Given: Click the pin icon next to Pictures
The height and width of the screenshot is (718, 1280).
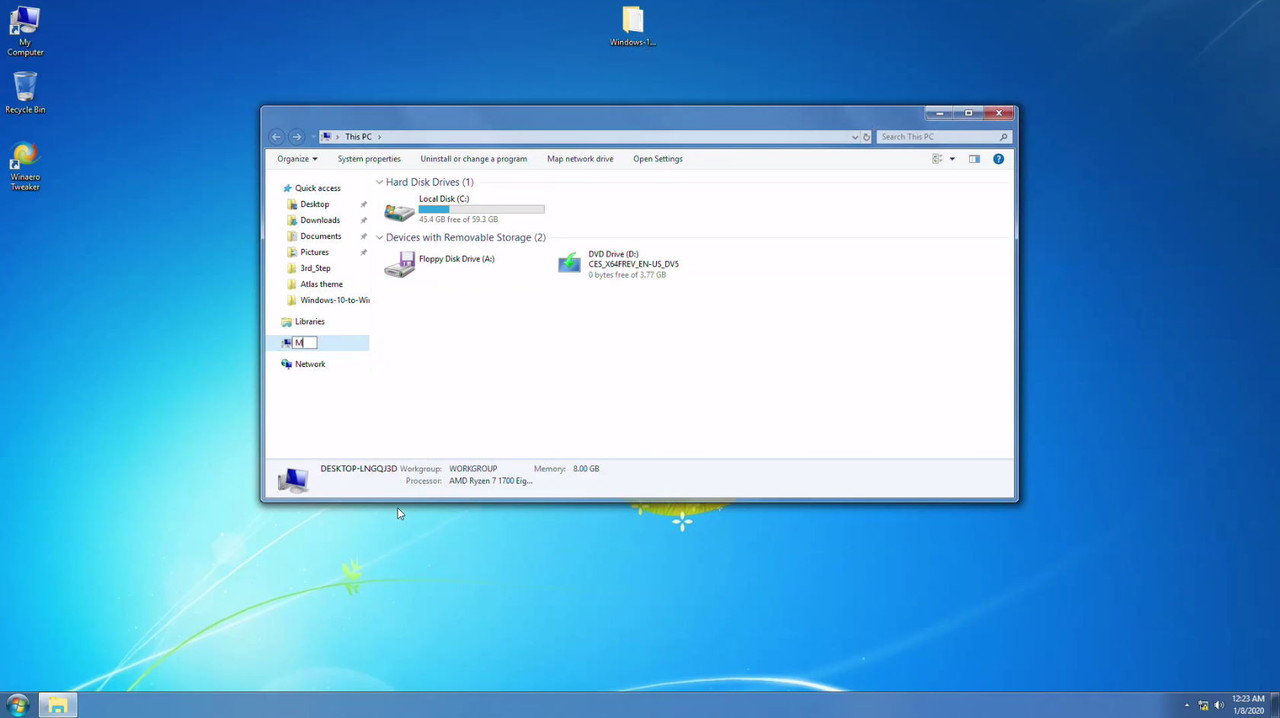Looking at the screenshot, I should tap(363, 252).
